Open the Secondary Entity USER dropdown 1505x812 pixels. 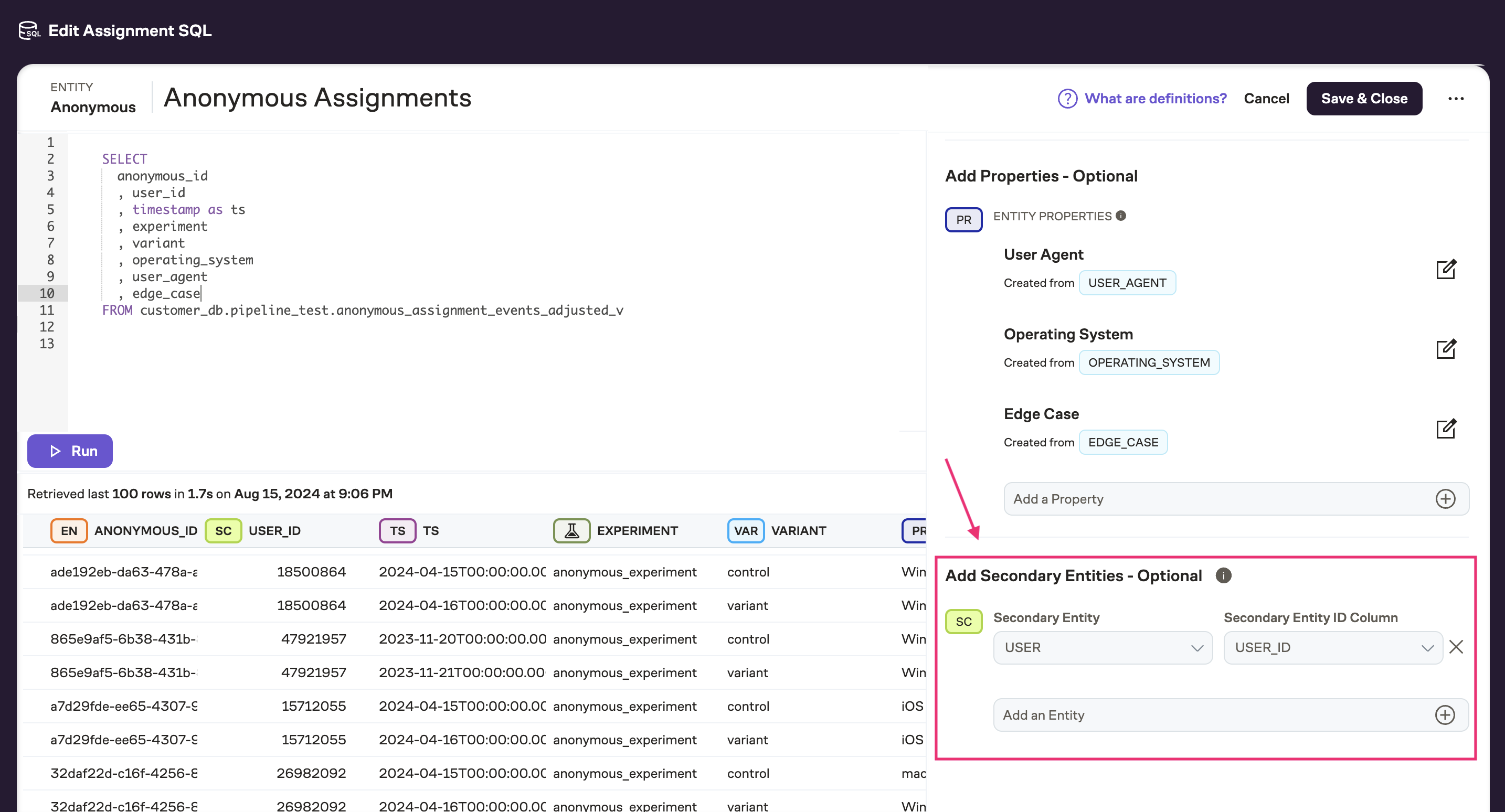(x=1103, y=647)
